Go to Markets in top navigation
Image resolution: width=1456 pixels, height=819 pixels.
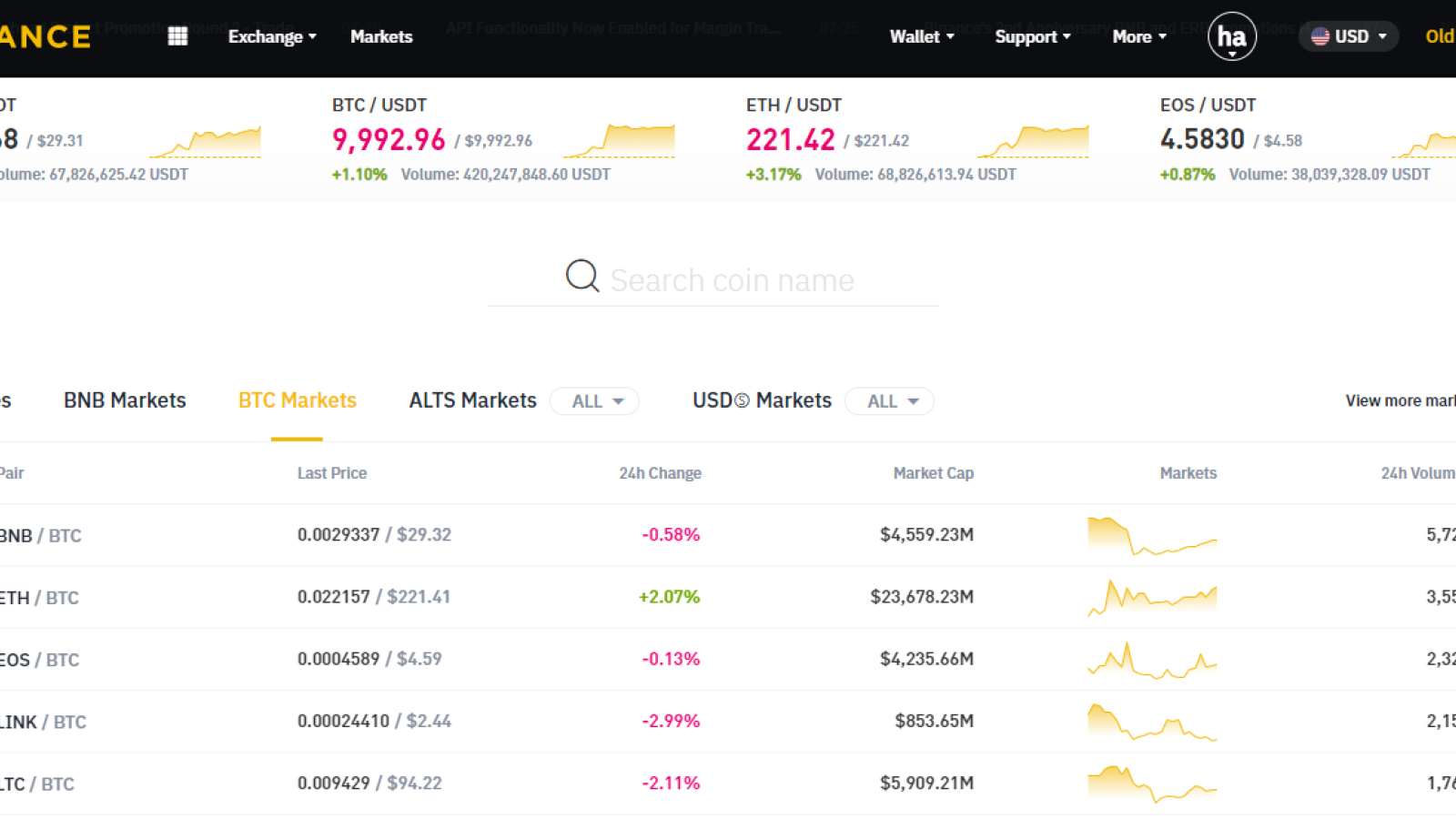(381, 36)
